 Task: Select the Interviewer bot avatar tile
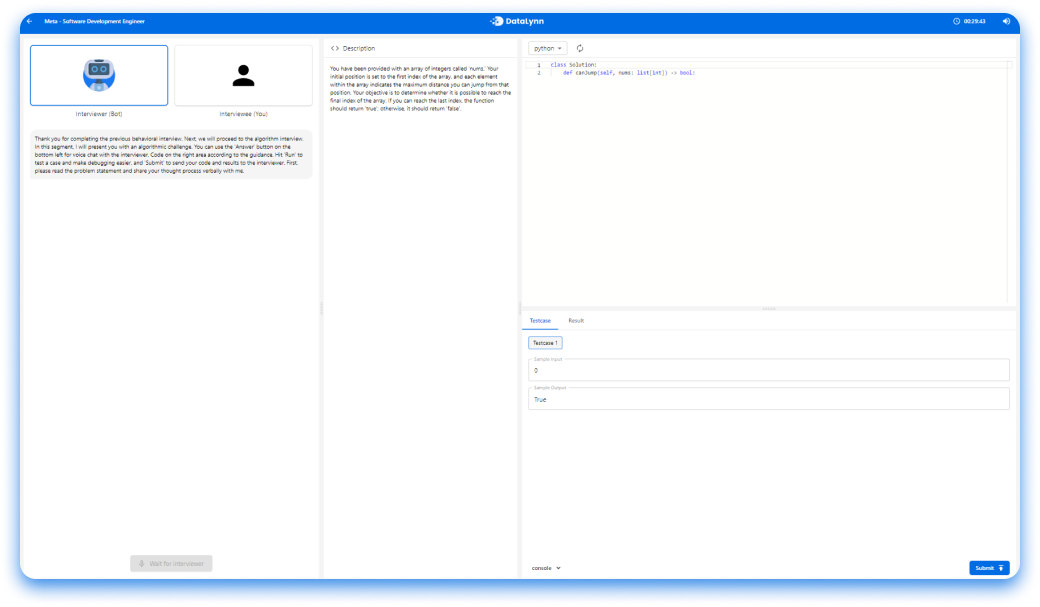99,75
